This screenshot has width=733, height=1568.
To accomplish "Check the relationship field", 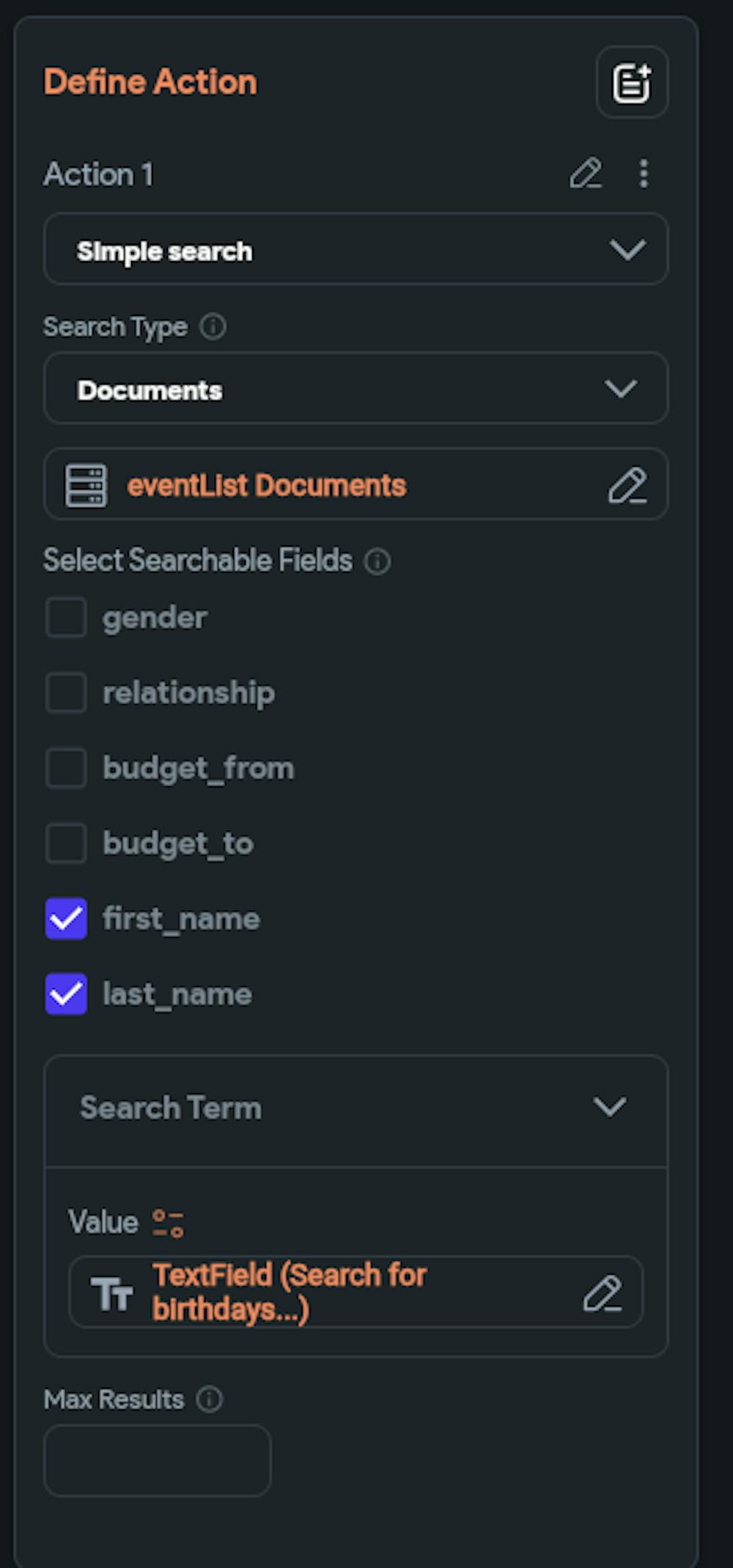I will (66, 692).
